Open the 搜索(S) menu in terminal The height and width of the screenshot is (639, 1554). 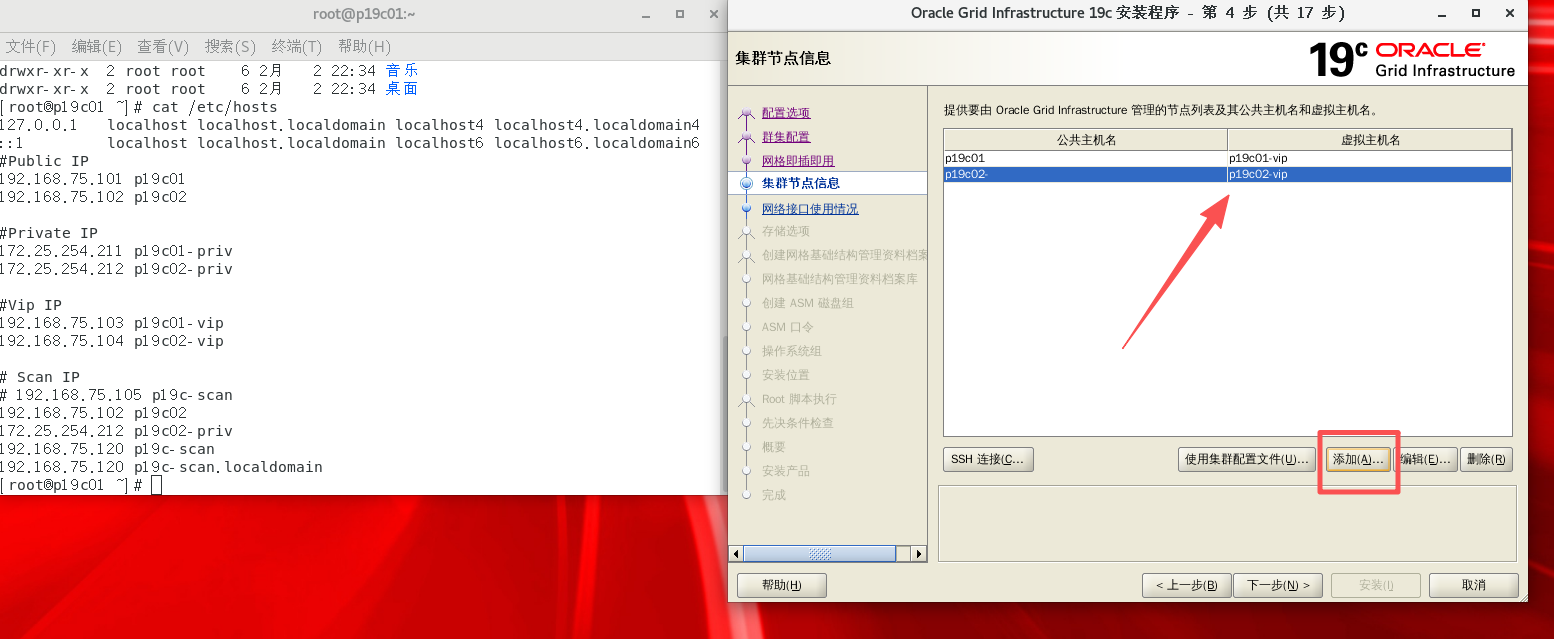click(230, 47)
